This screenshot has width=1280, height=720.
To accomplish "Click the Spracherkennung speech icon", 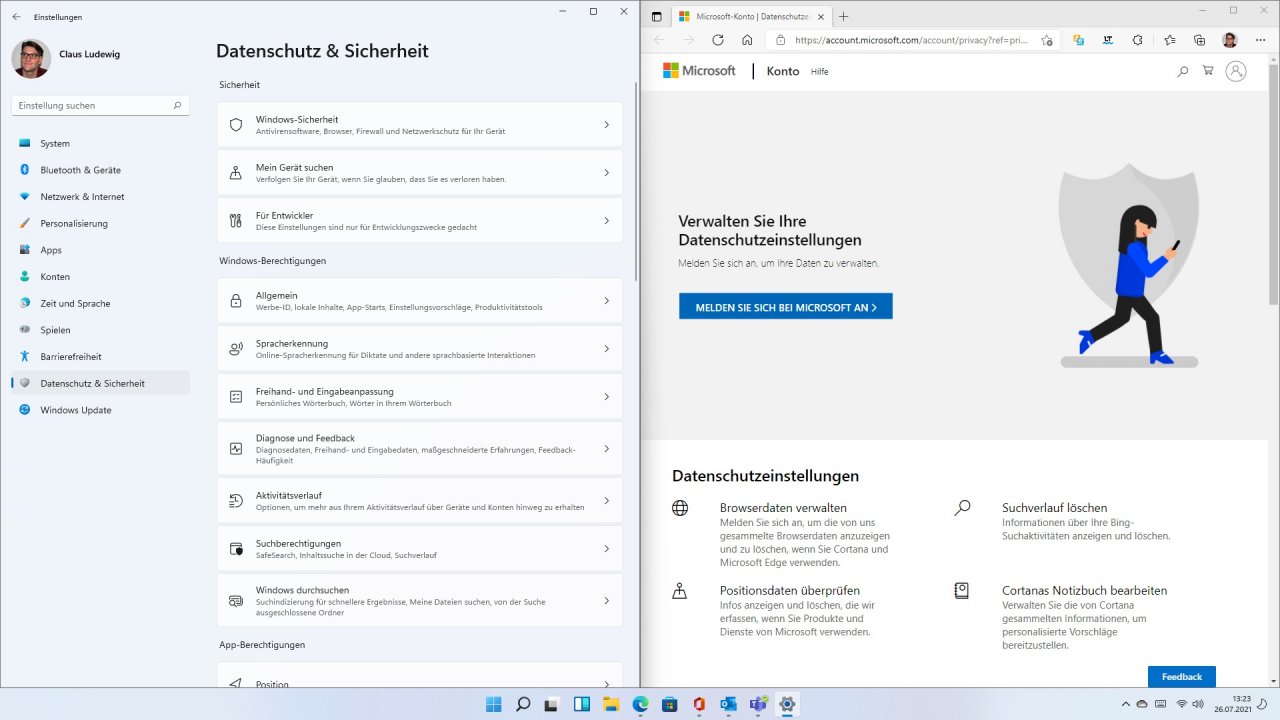I will (236, 349).
